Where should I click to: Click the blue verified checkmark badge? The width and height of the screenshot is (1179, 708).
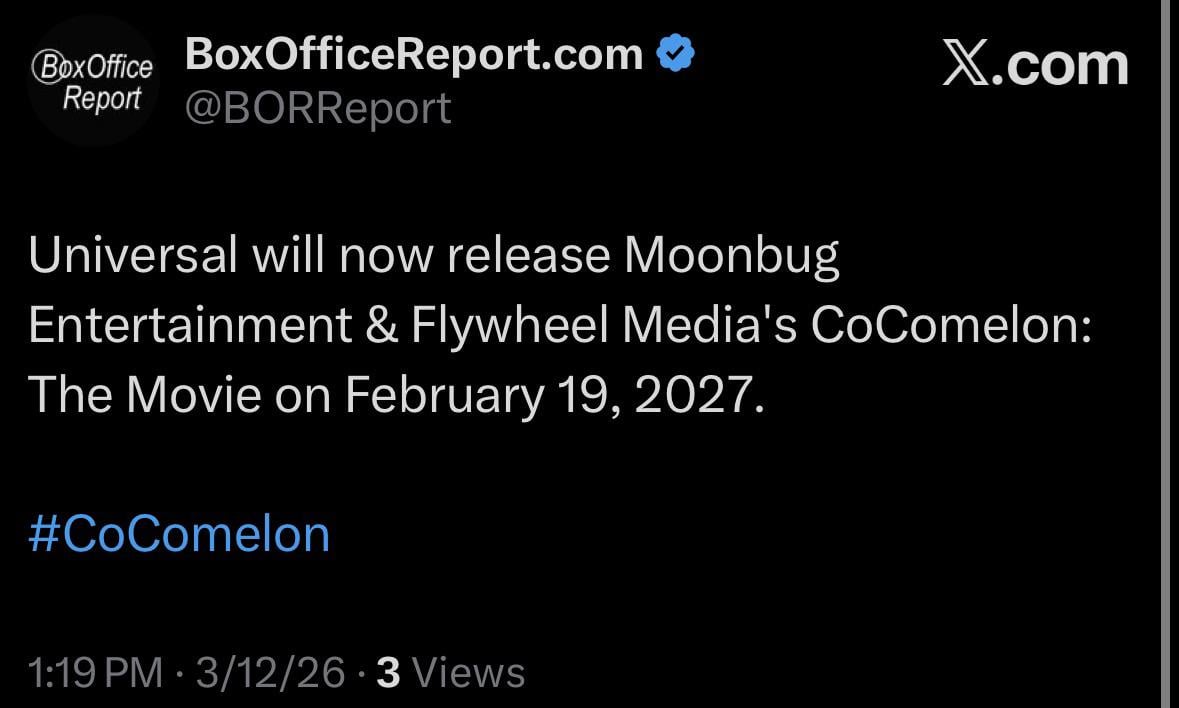pos(675,53)
